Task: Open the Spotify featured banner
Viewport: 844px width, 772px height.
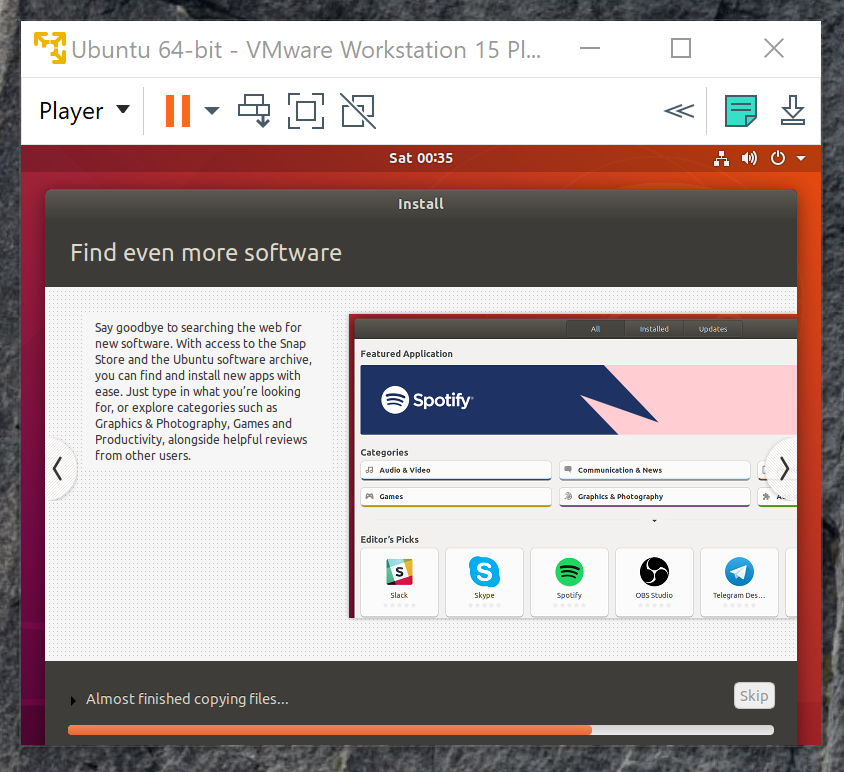Action: [578, 400]
